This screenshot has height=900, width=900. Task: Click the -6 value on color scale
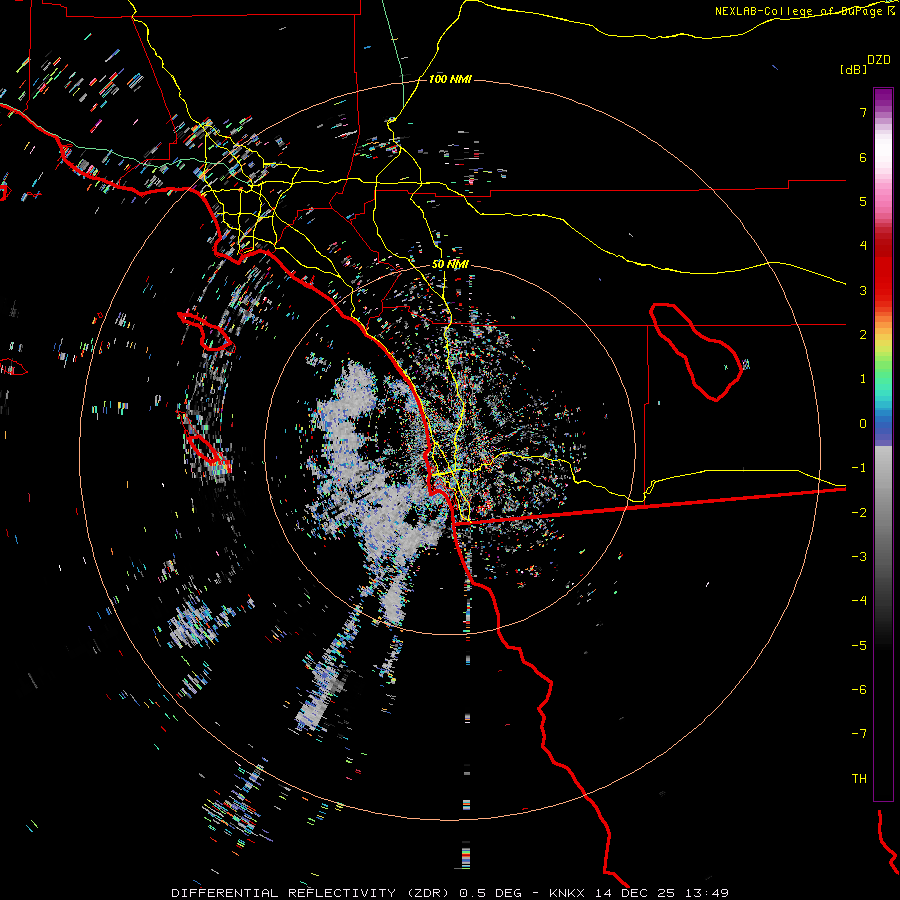(859, 690)
